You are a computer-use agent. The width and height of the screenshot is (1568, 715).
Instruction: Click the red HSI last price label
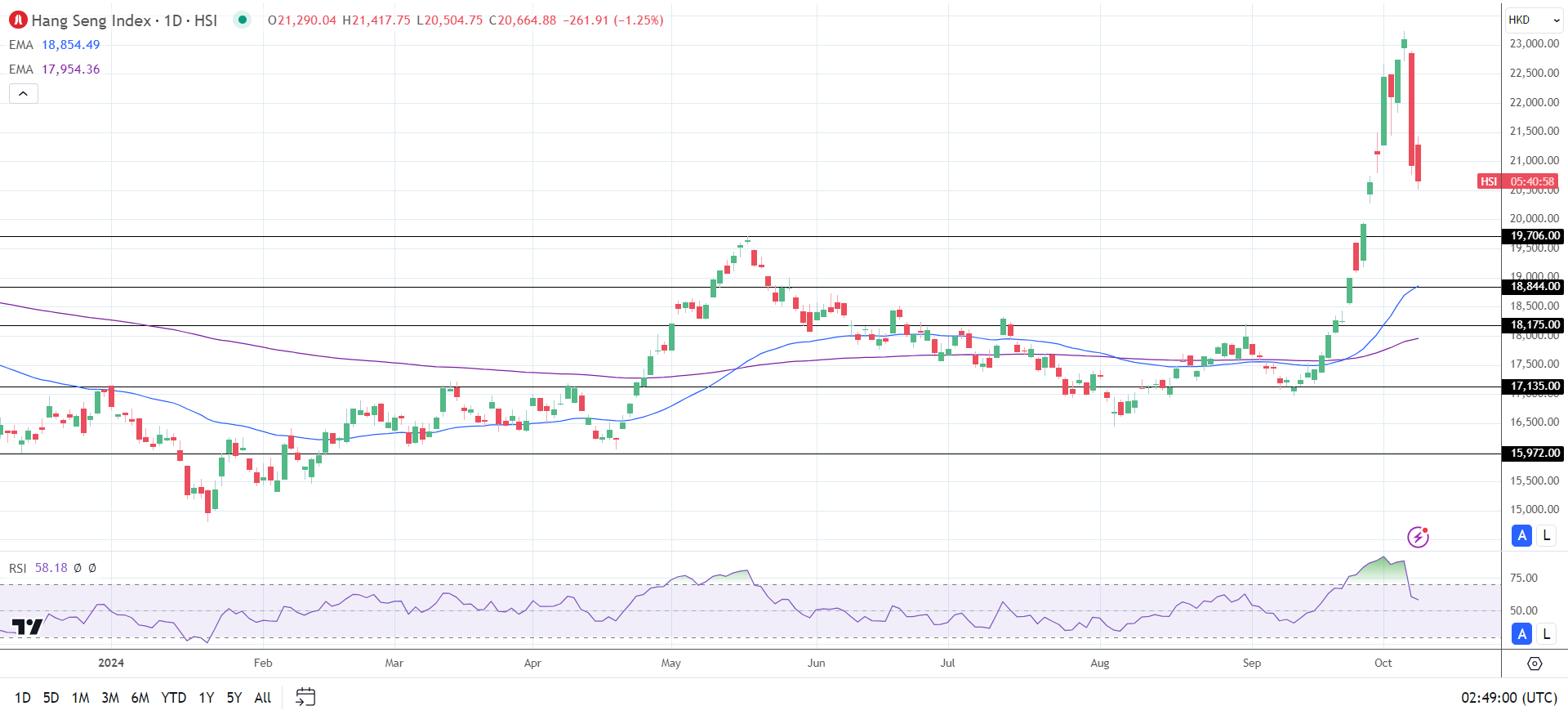[x=1489, y=181]
